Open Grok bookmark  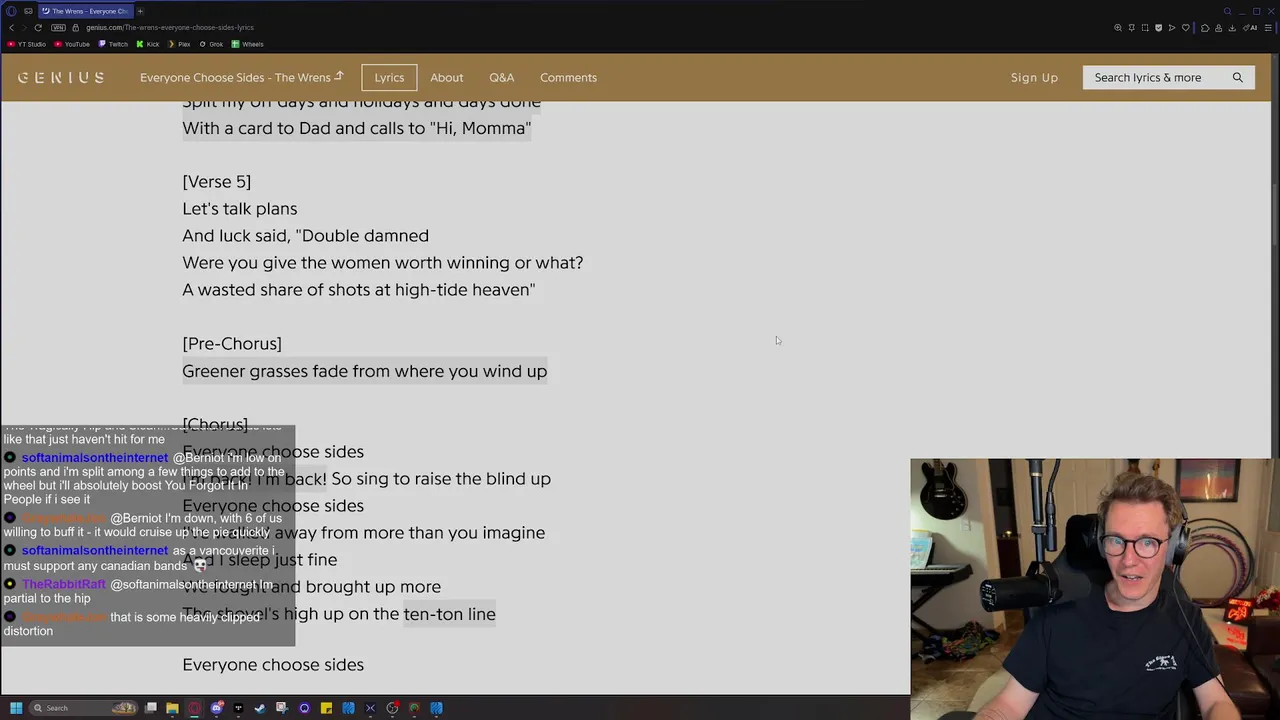pyautogui.click(x=211, y=44)
